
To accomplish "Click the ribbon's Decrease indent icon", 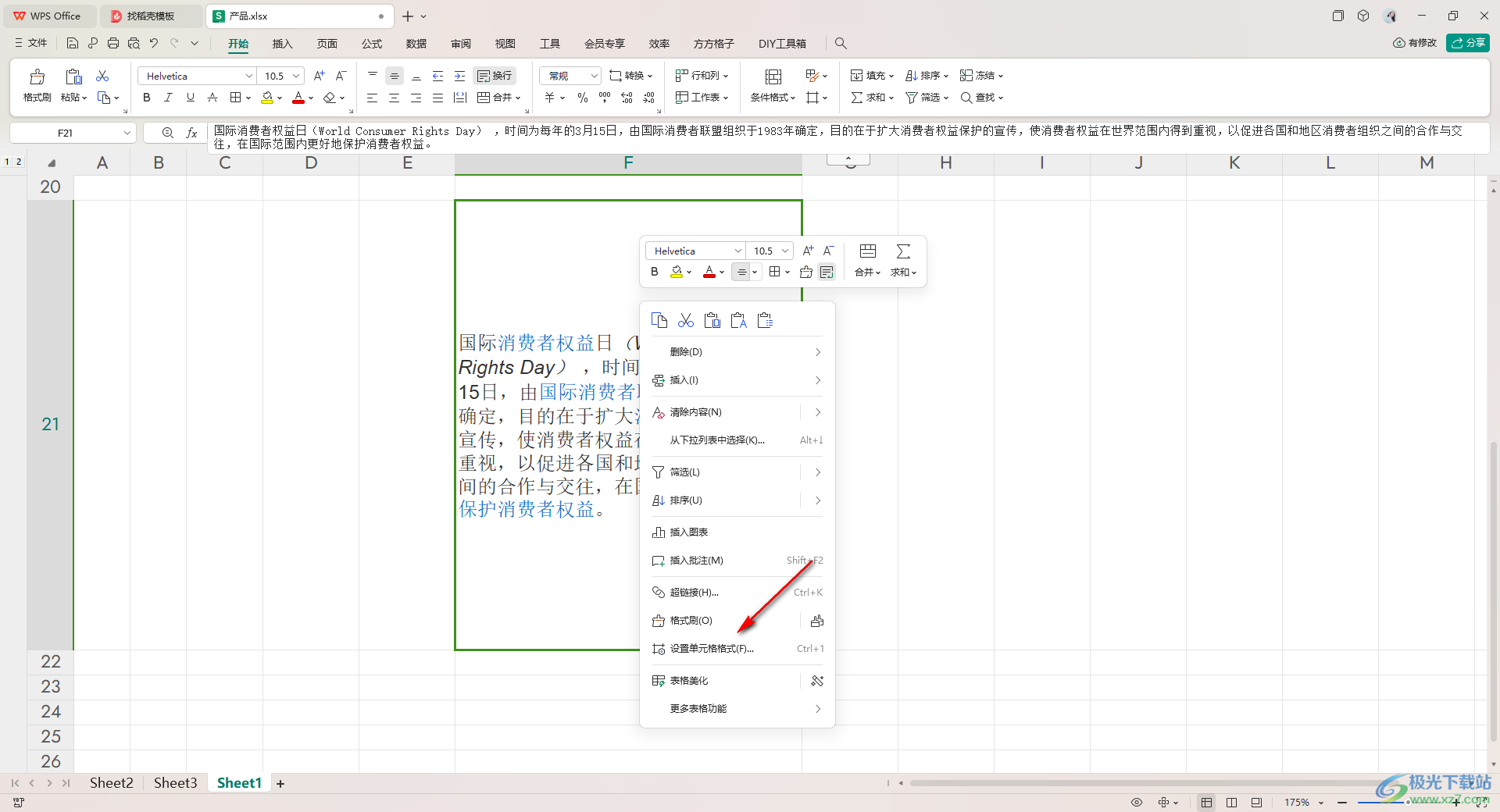I will [x=438, y=76].
